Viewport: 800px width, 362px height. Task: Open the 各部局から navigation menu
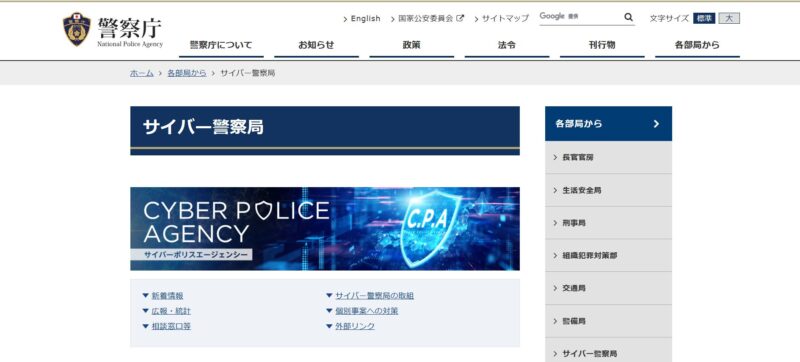pyautogui.click(x=697, y=45)
